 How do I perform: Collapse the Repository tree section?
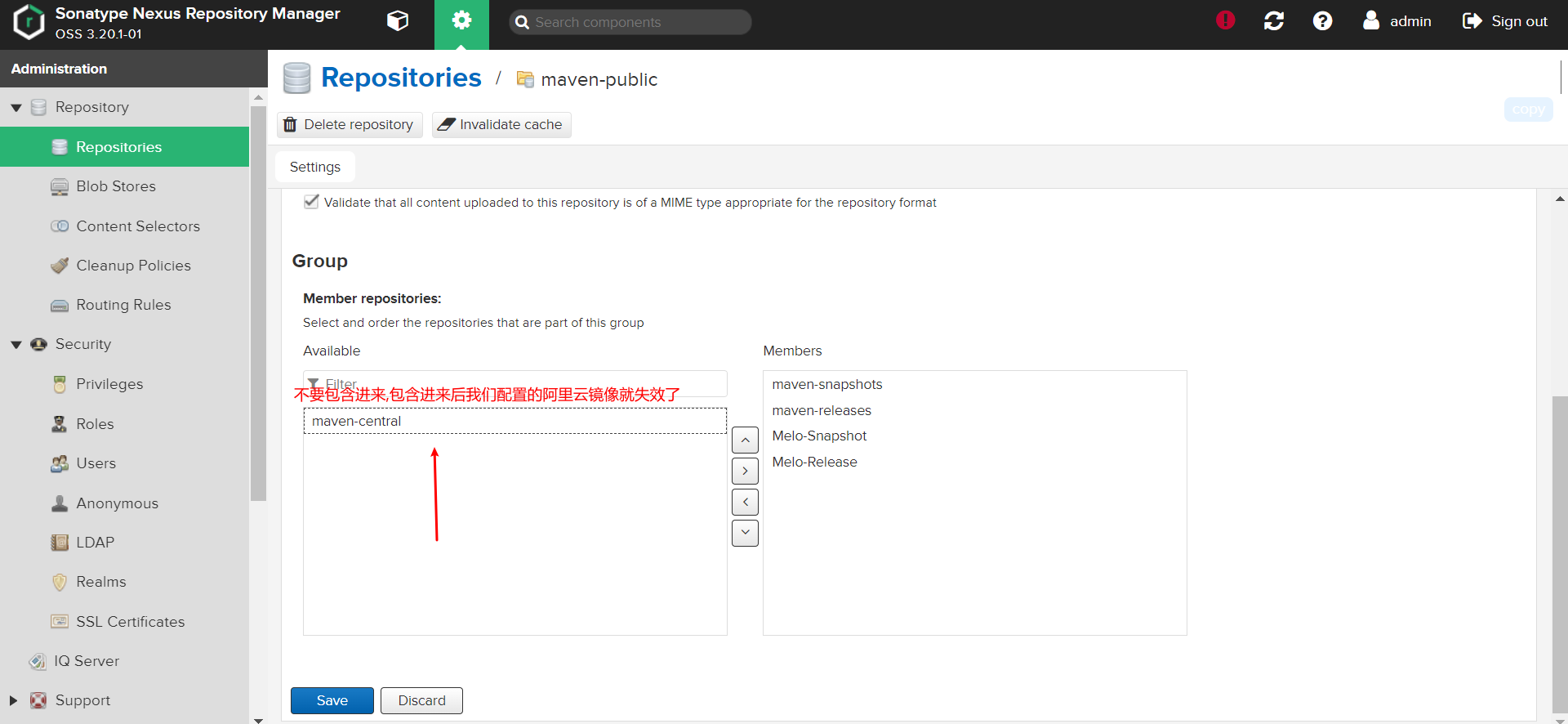coord(16,108)
